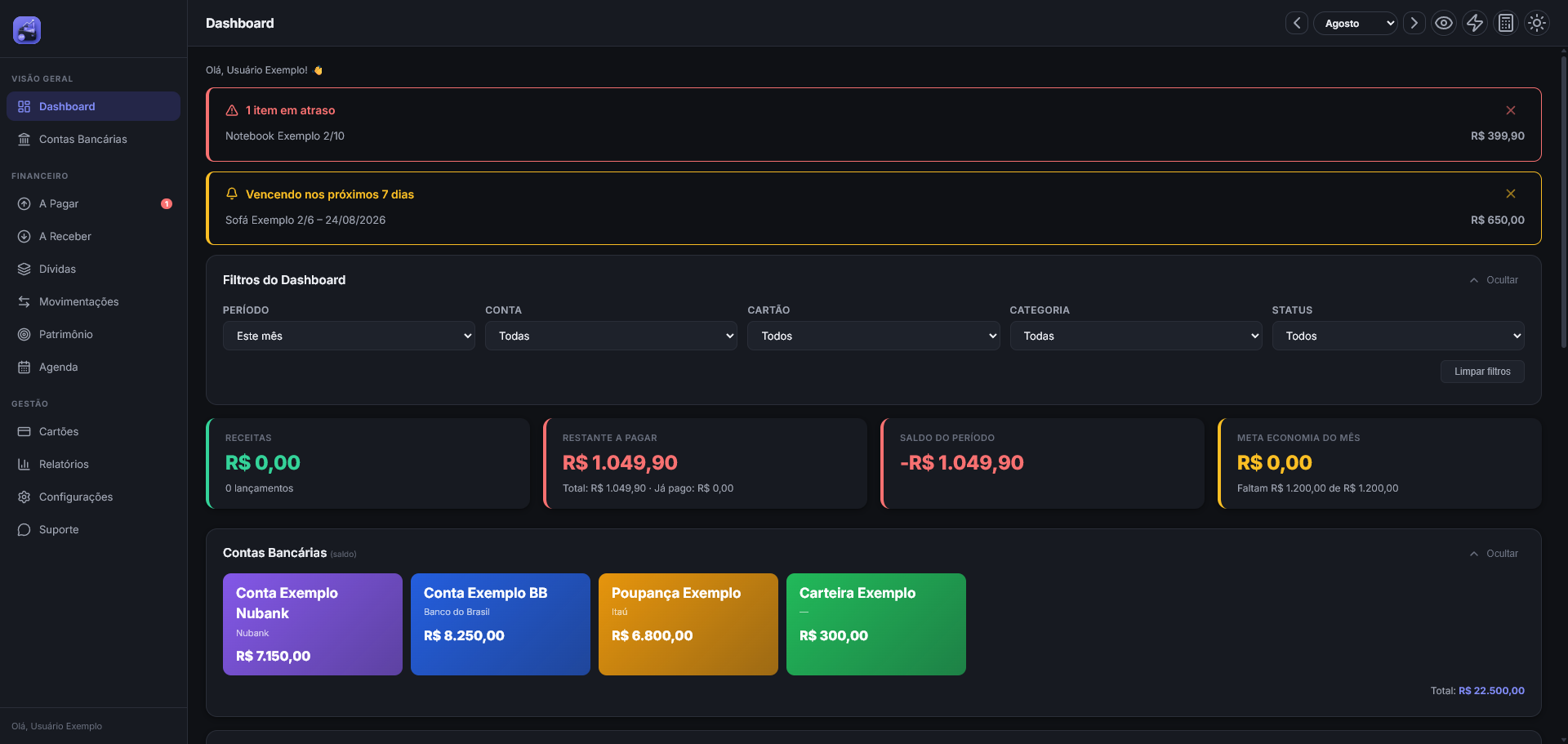Viewport: 1568px width, 744px height.
Task: Click the overdue warning triangle icon
Action: [x=232, y=110]
